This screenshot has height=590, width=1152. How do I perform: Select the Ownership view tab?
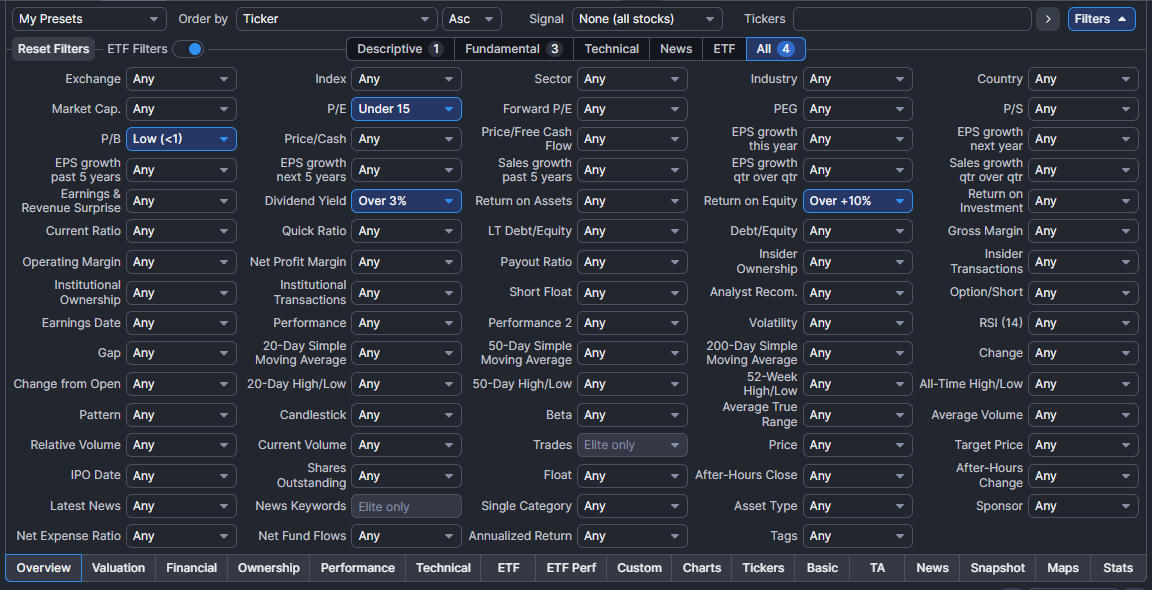(x=269, y=568)
